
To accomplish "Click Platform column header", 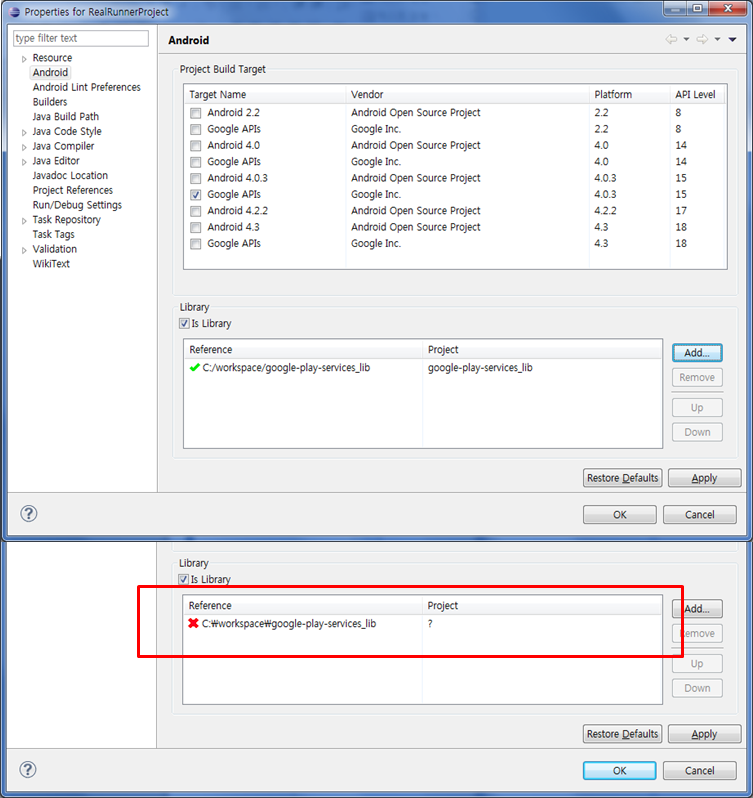I will click(x=629, y=95).
